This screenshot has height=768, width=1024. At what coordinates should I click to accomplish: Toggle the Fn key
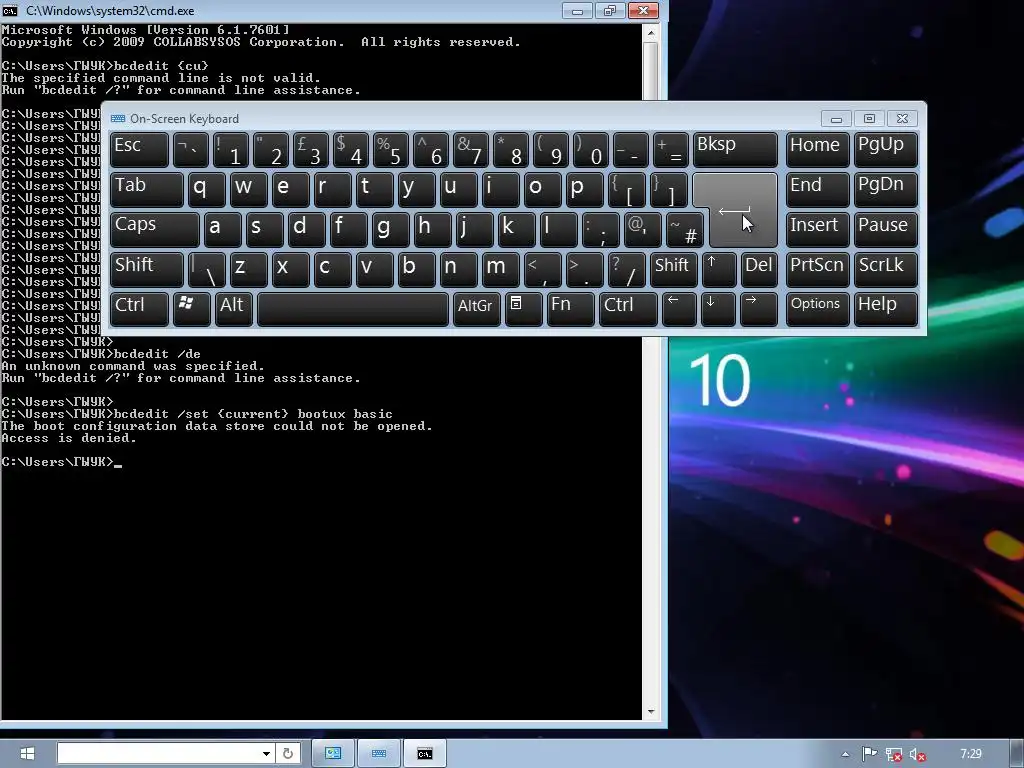(570, 310)
